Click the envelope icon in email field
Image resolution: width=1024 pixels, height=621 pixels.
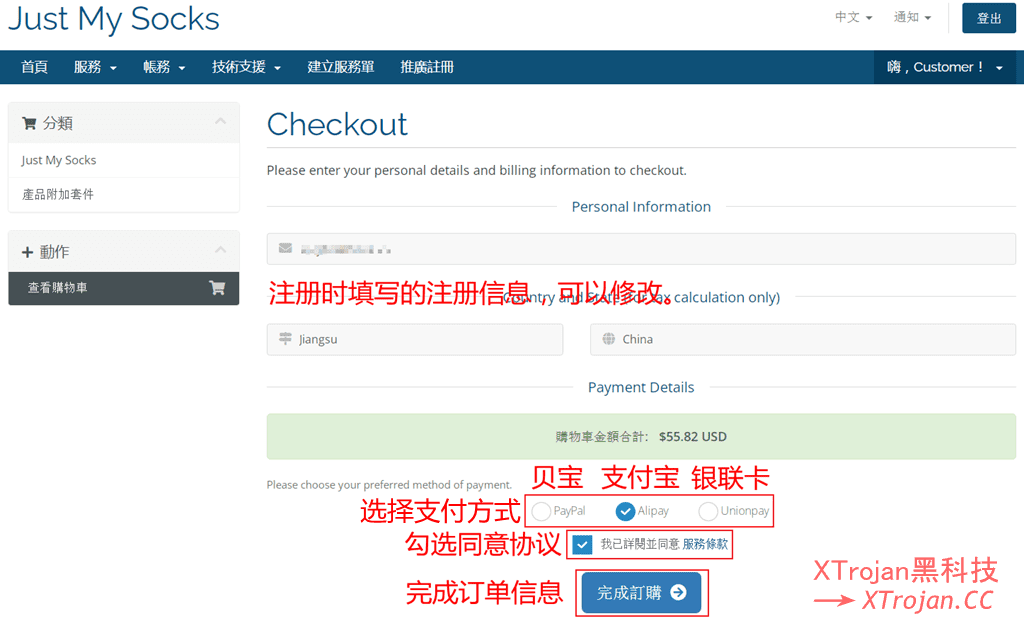pyautogui.click(x=286, y=248)
